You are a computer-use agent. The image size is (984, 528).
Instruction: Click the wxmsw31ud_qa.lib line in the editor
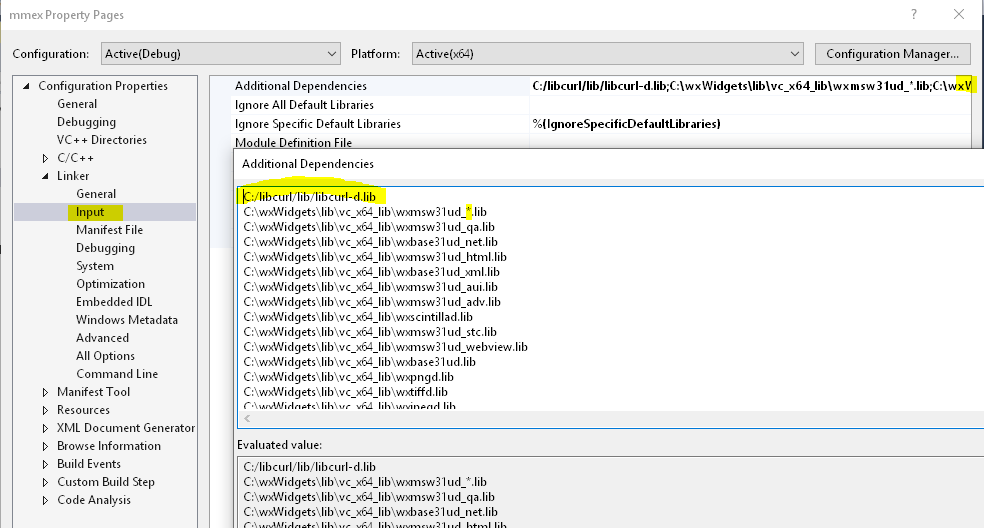(369, 227)
